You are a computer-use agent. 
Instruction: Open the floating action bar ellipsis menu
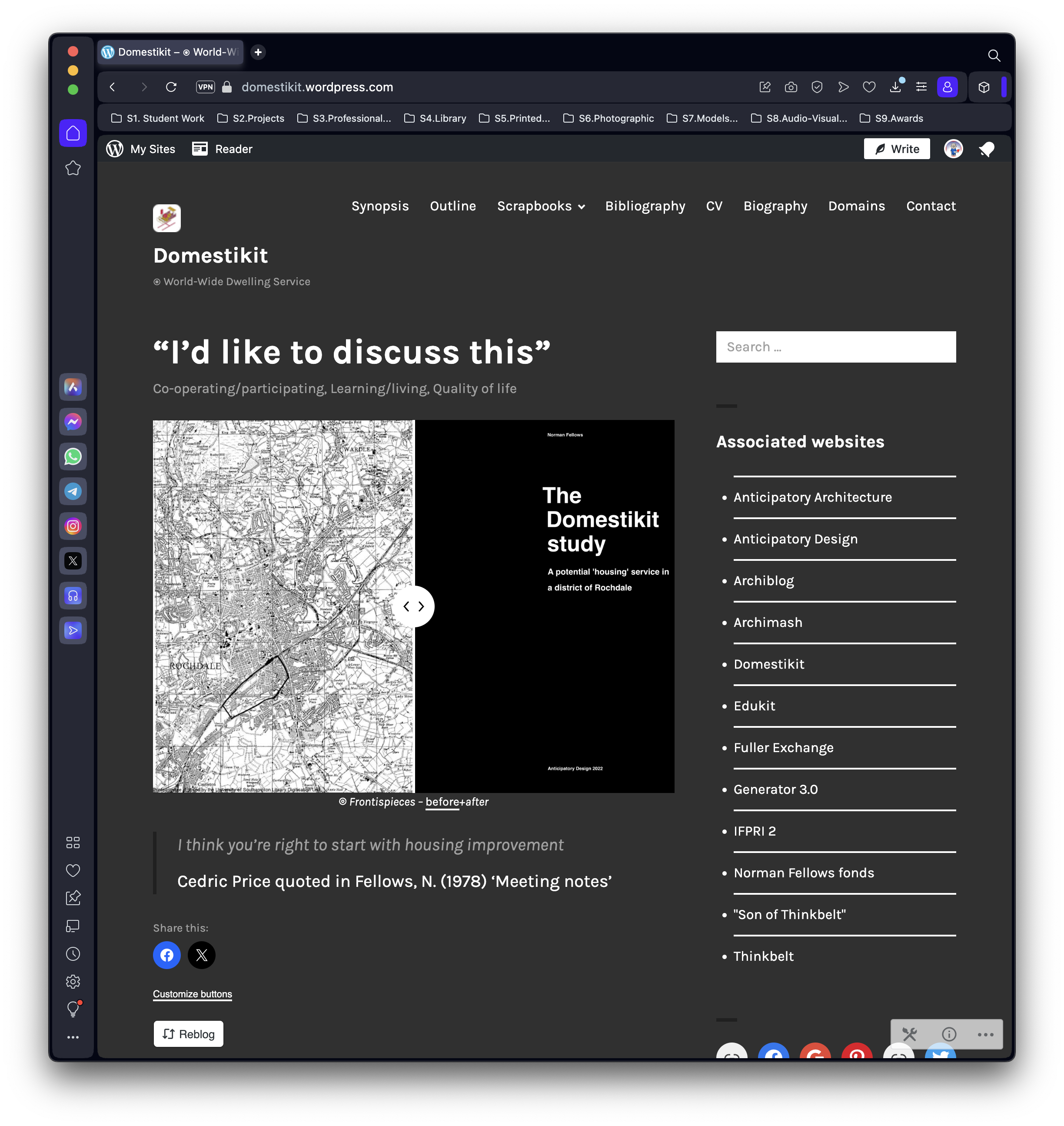[985, 1035]
